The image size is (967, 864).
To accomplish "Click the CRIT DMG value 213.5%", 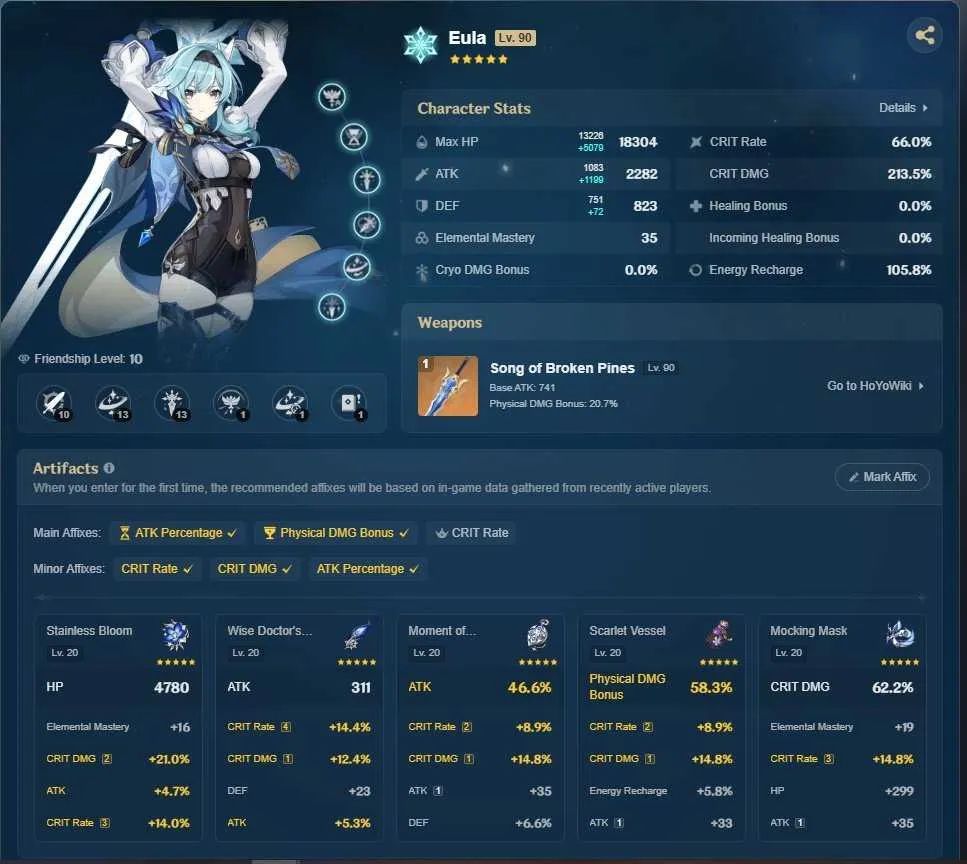I will point(910,174).
